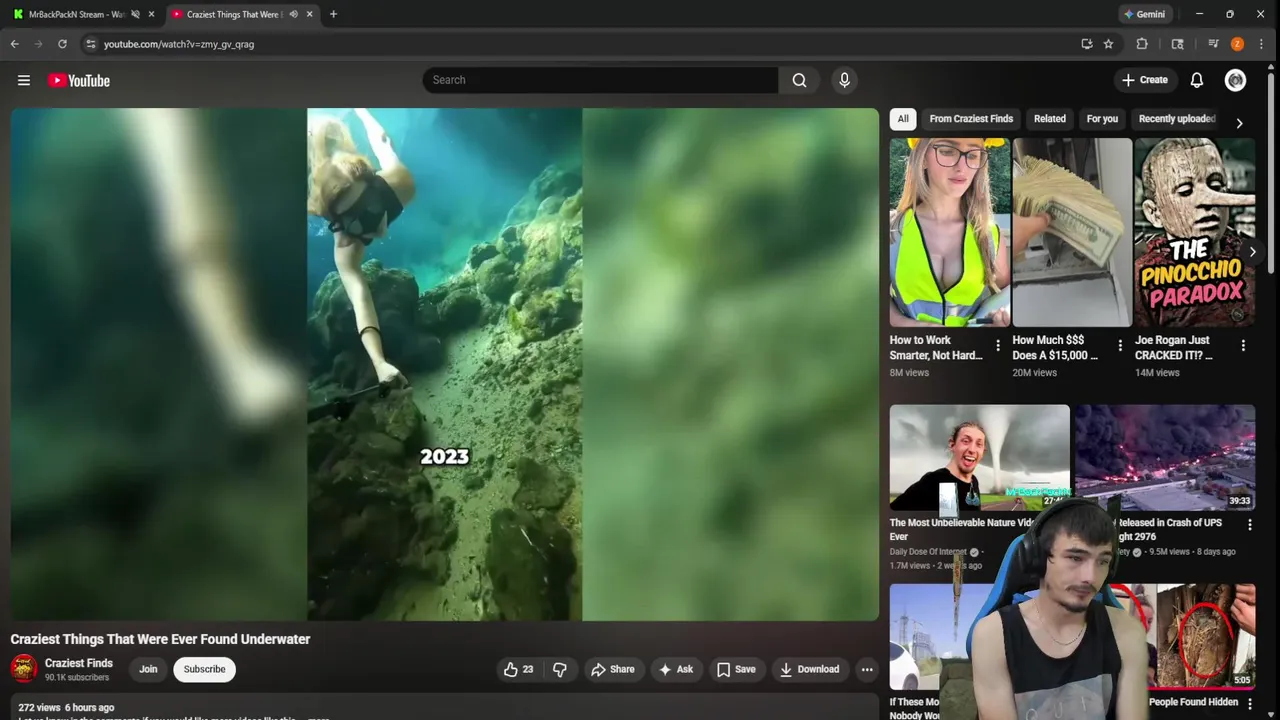The height and width of the screenshot is (720, 1280).
Task: Open the YouTube account avatar menu
Action: (x=1235, y=80)
